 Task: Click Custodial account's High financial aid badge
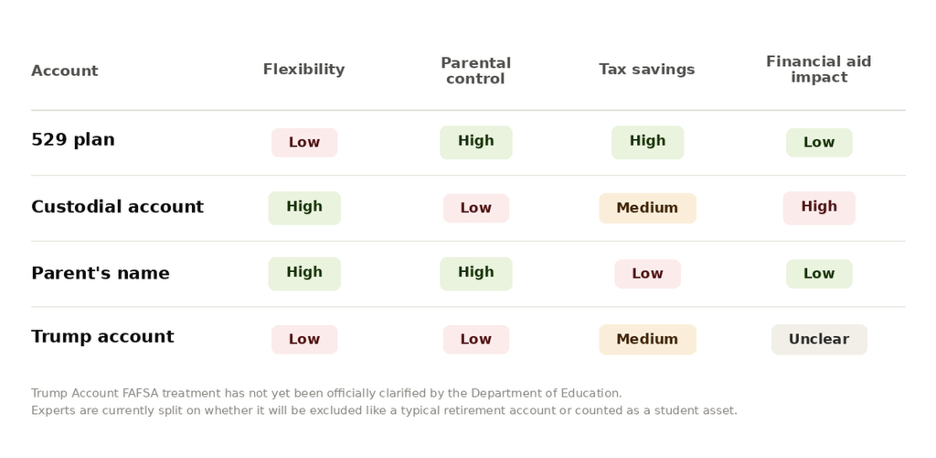(x=819, y=208)
